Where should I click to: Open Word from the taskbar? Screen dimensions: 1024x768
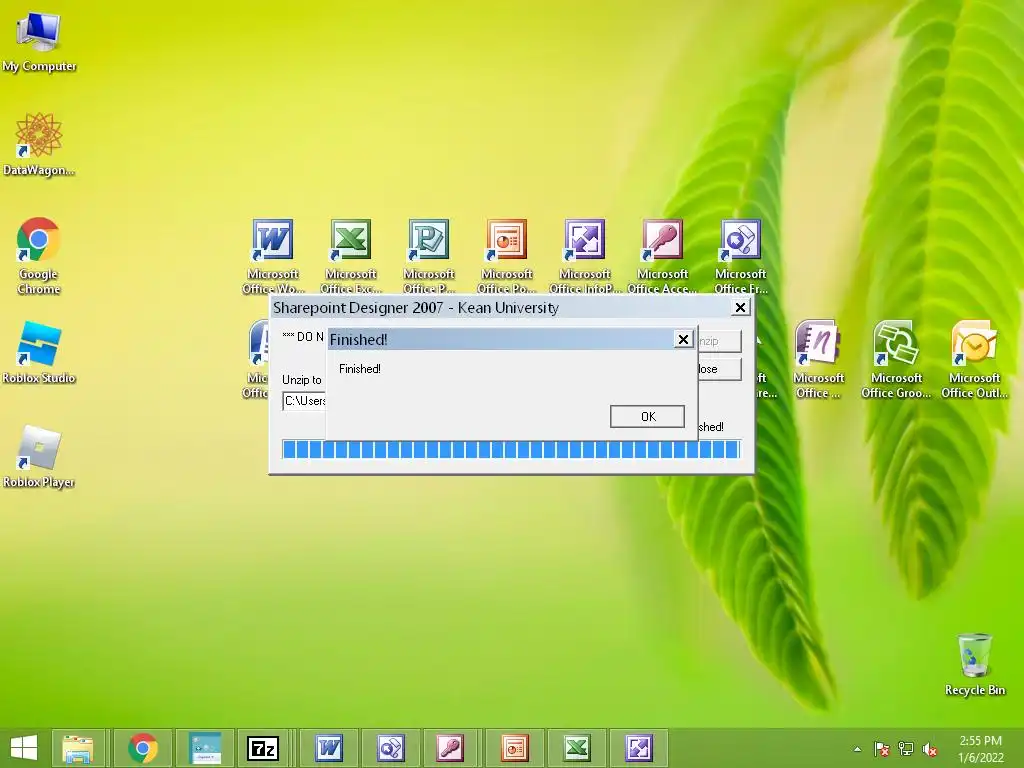tap(329, 748)
